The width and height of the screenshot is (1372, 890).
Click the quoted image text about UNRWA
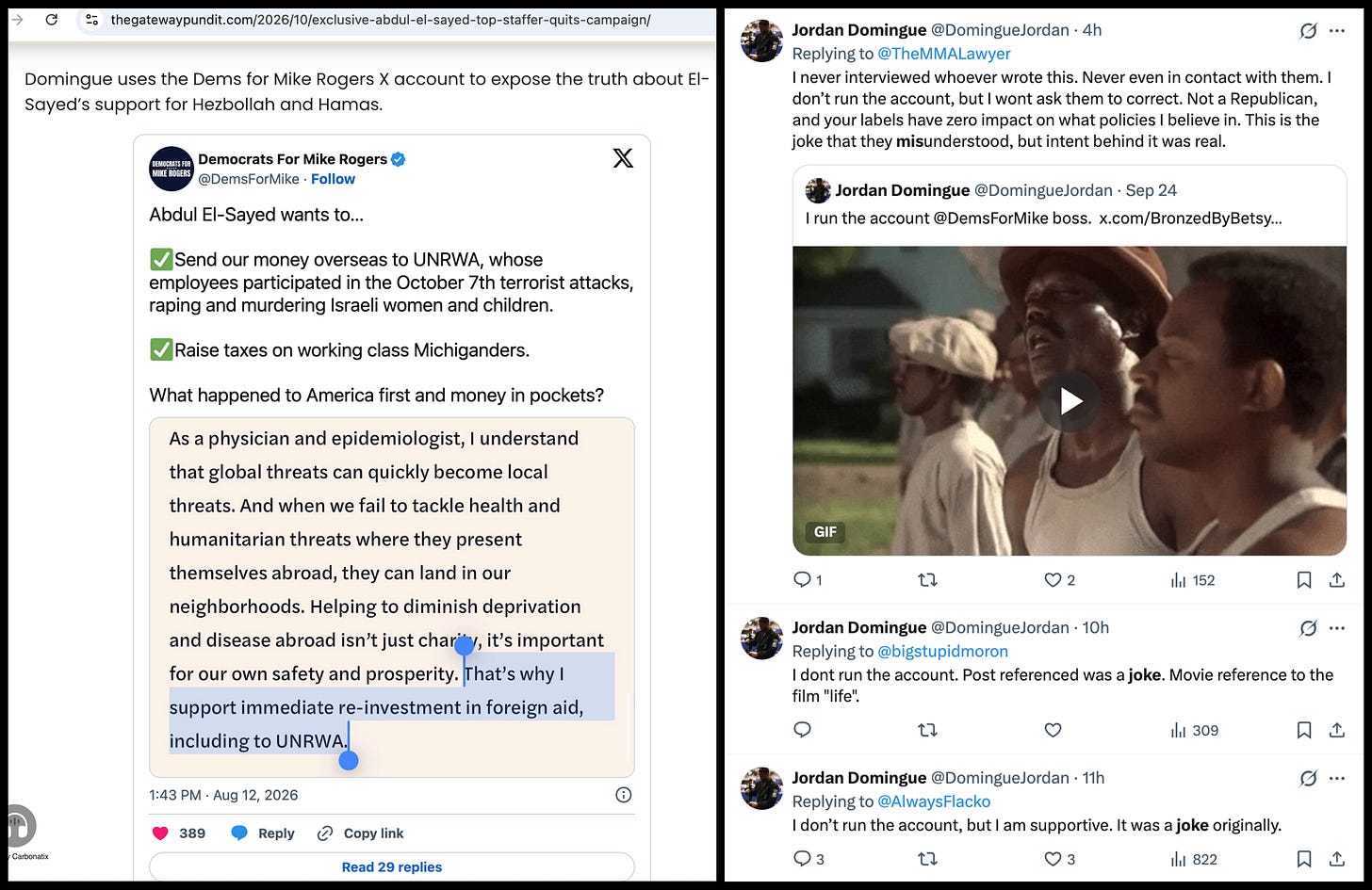click(392, 597)
